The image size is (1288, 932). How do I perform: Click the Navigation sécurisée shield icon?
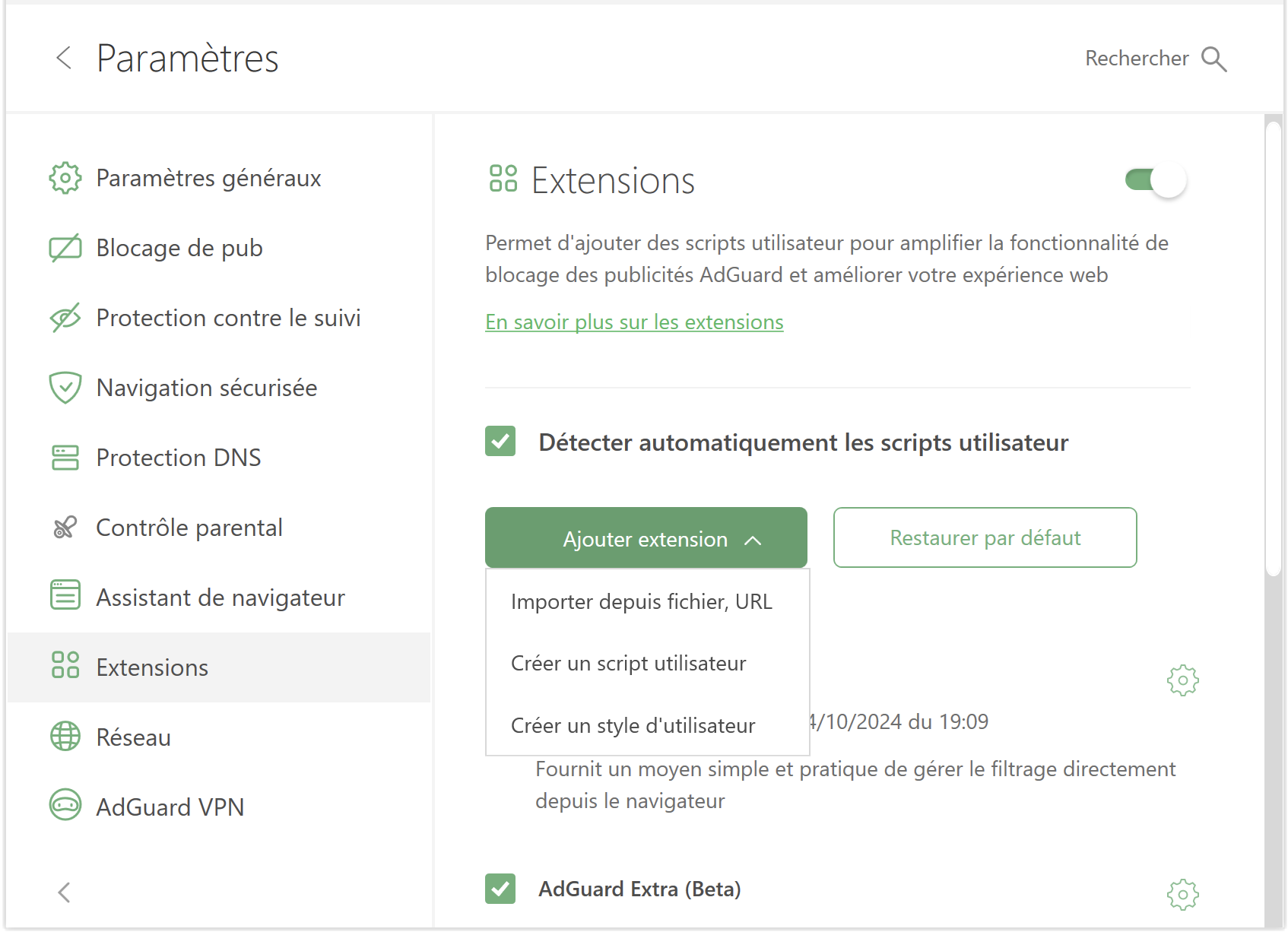[x=65, y=388]
